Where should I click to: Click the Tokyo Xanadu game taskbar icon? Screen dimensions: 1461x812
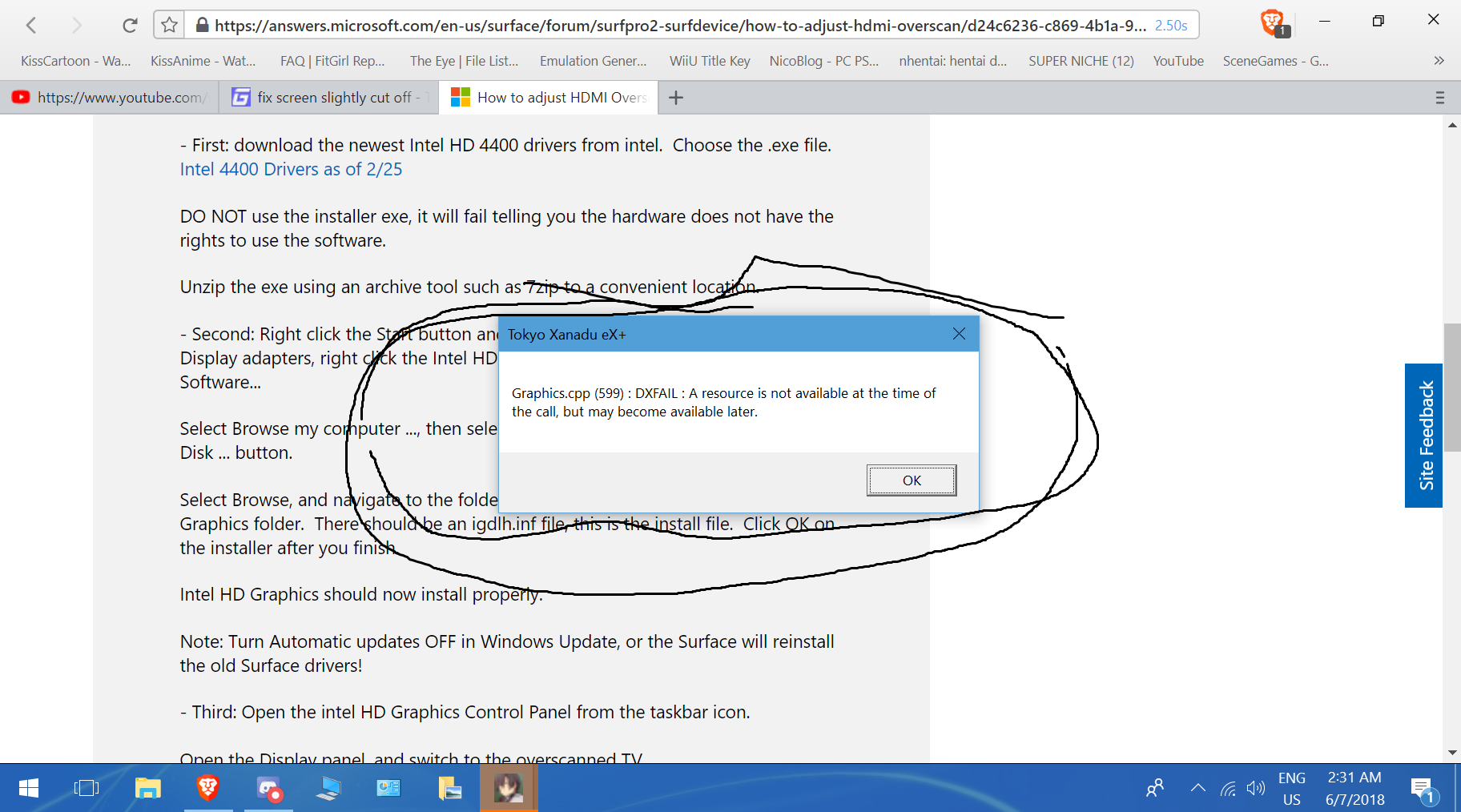[509, 789]
